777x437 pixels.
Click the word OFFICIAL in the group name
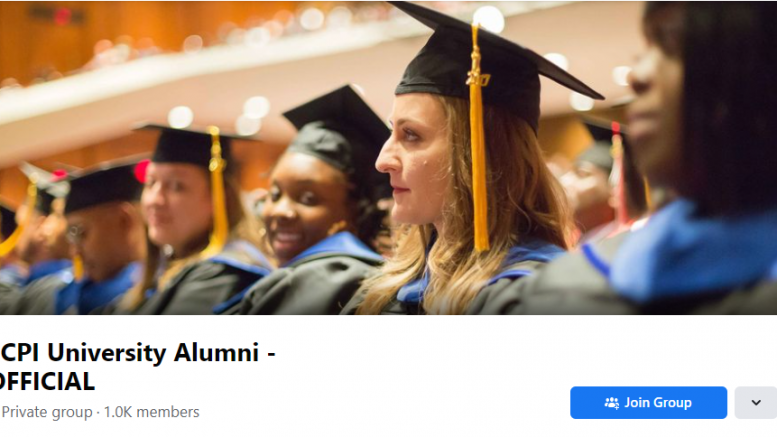point(47,382)
